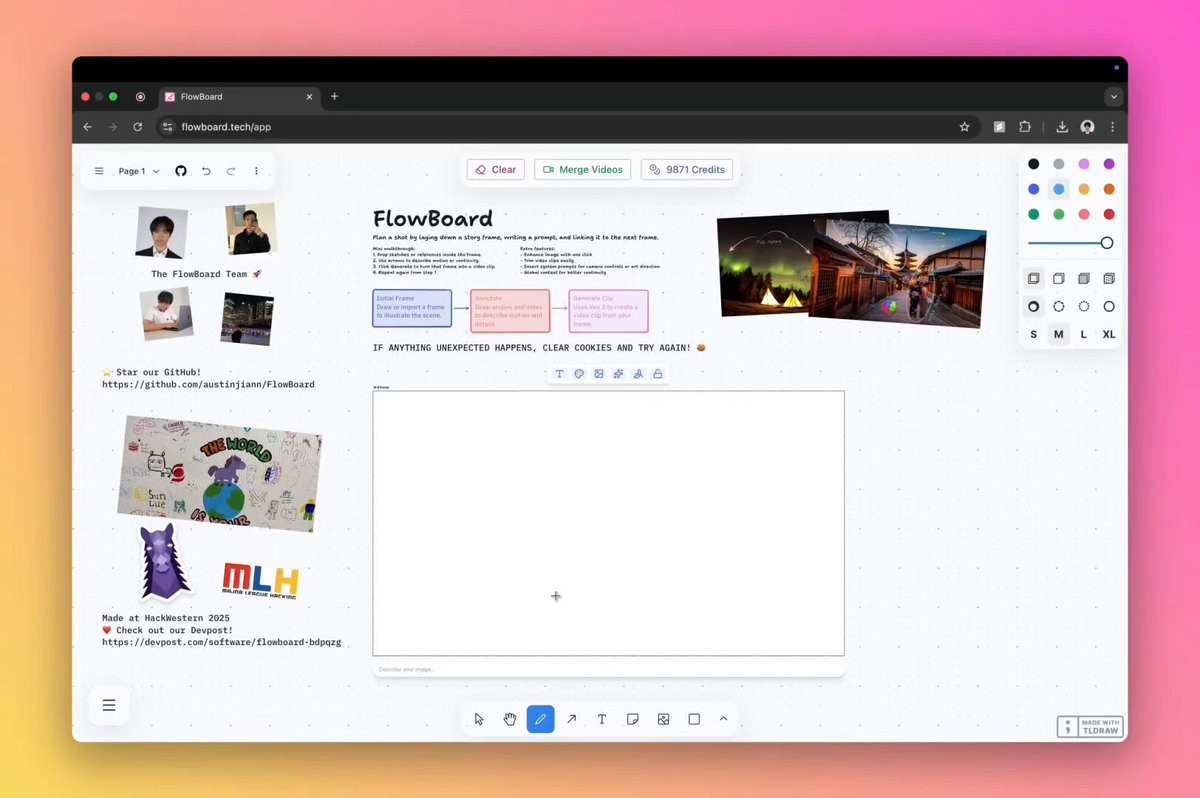Select the dotted stroke style
The height and width of the screenshot is (798, 1200).
click(x=1084, y=307)
